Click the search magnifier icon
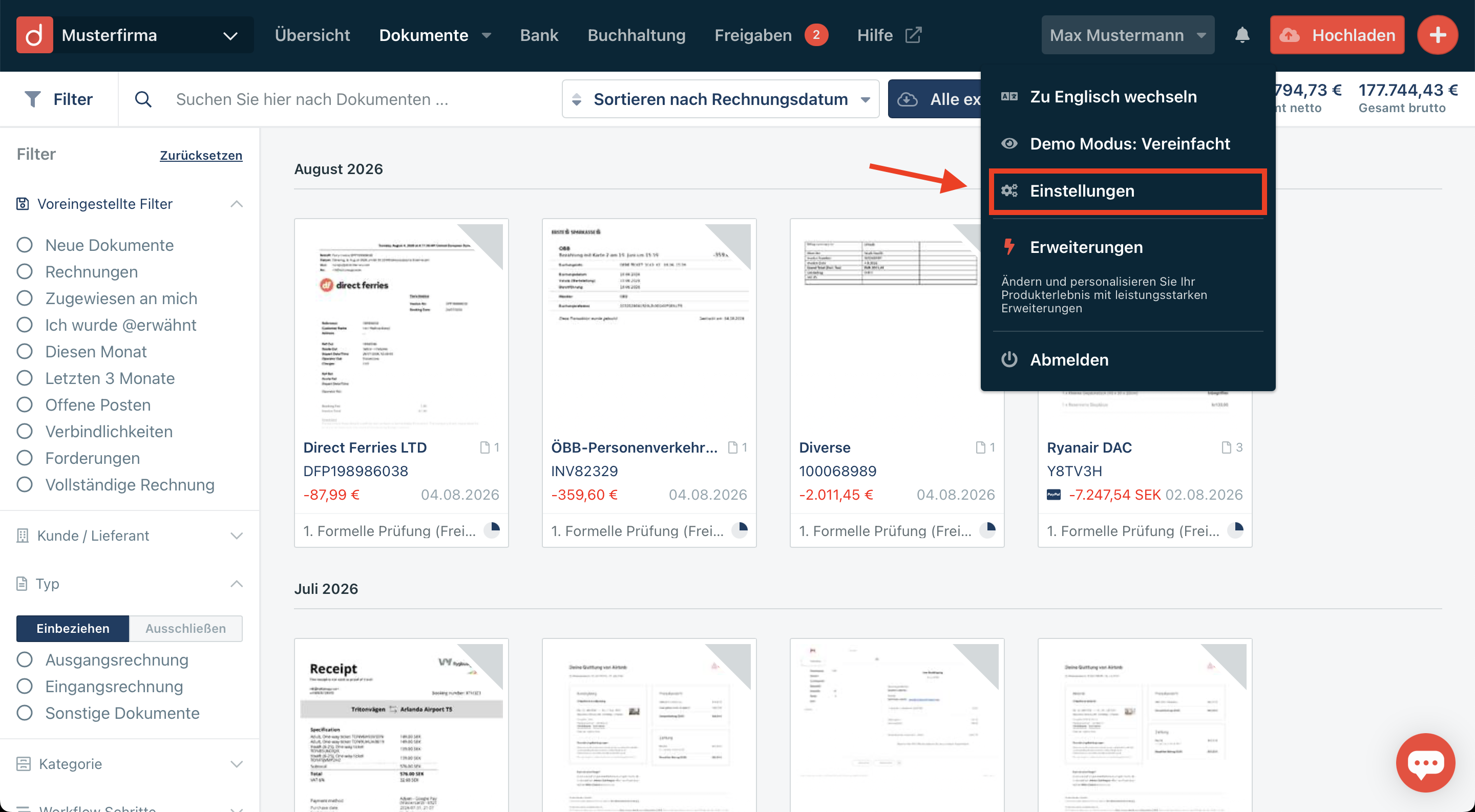 pos(143,99)
